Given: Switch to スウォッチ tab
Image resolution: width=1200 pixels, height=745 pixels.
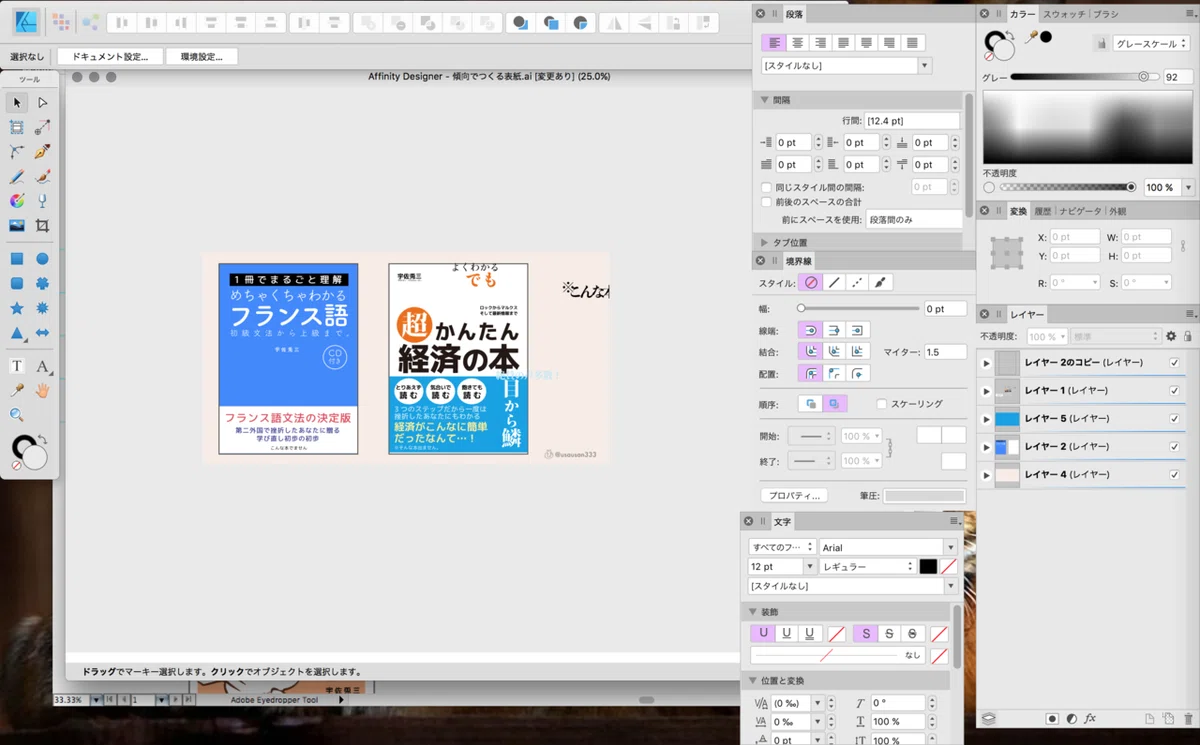Looking at the screenshot, I should click(x=1065, y=14).
